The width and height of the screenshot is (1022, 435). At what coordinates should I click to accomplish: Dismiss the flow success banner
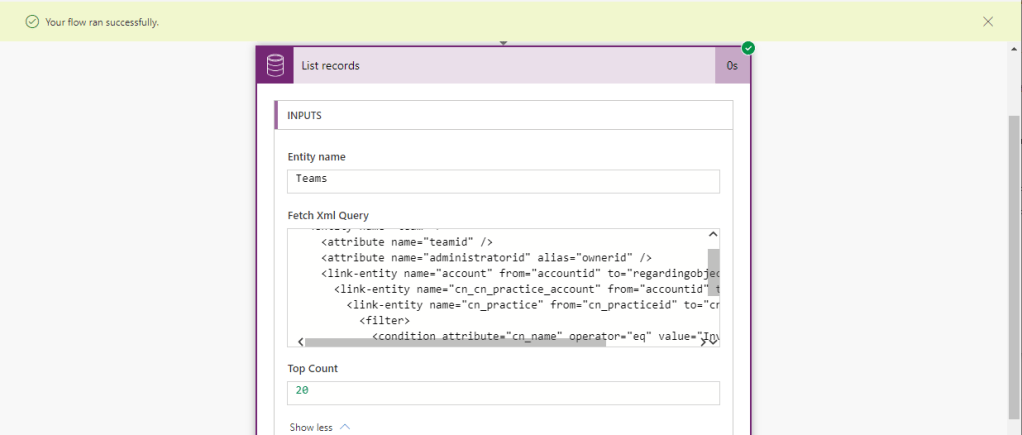click(988, 21)
